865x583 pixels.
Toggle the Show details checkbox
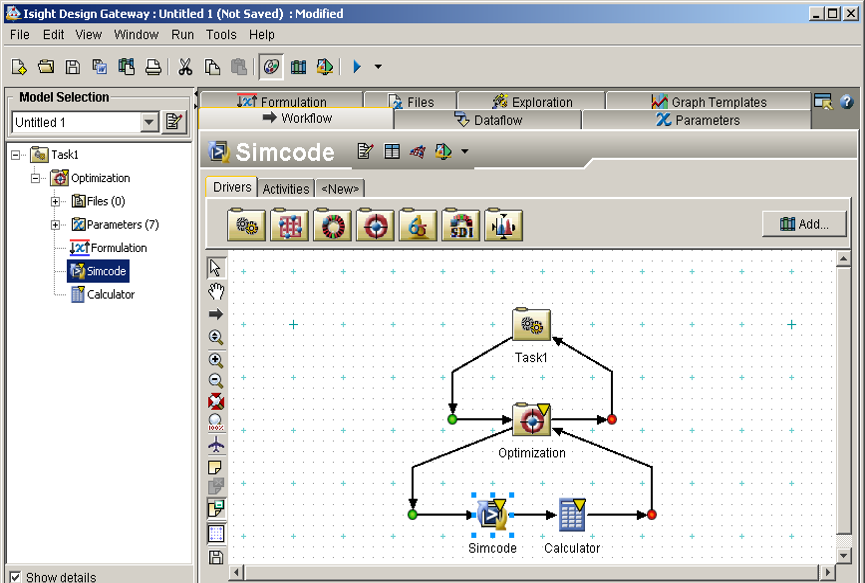[x=15, y=577]
